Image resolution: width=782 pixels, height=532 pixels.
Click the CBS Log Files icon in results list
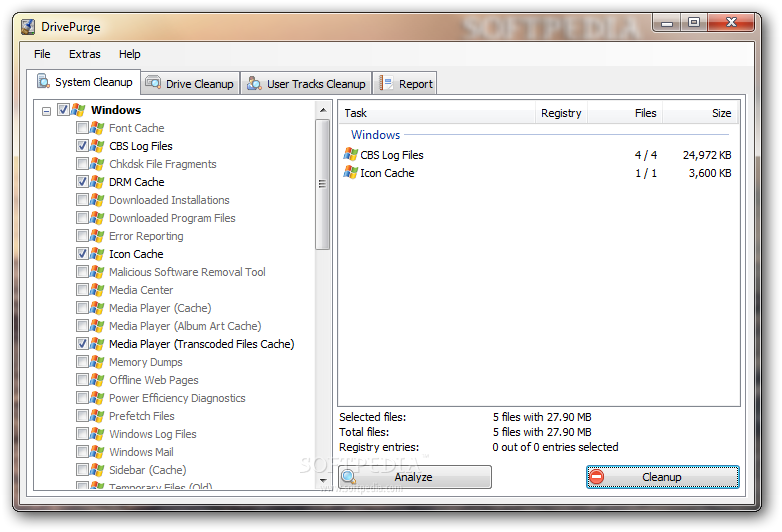tap(351, 155)
